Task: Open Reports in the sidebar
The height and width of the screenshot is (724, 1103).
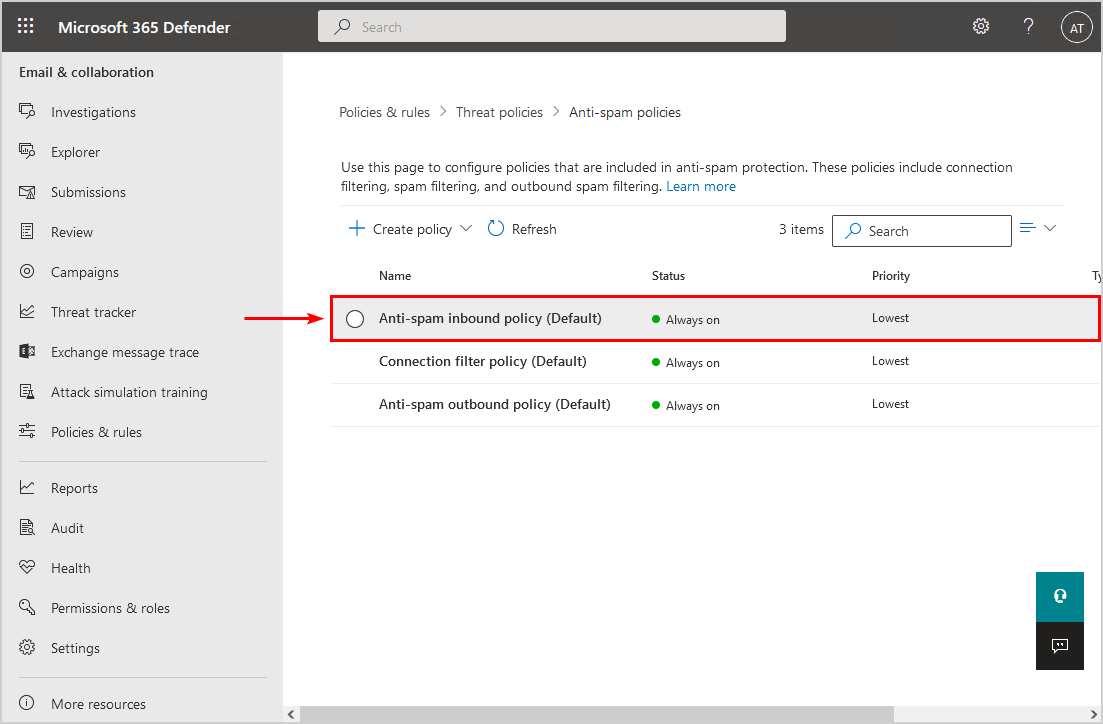Action: point(74,488)
